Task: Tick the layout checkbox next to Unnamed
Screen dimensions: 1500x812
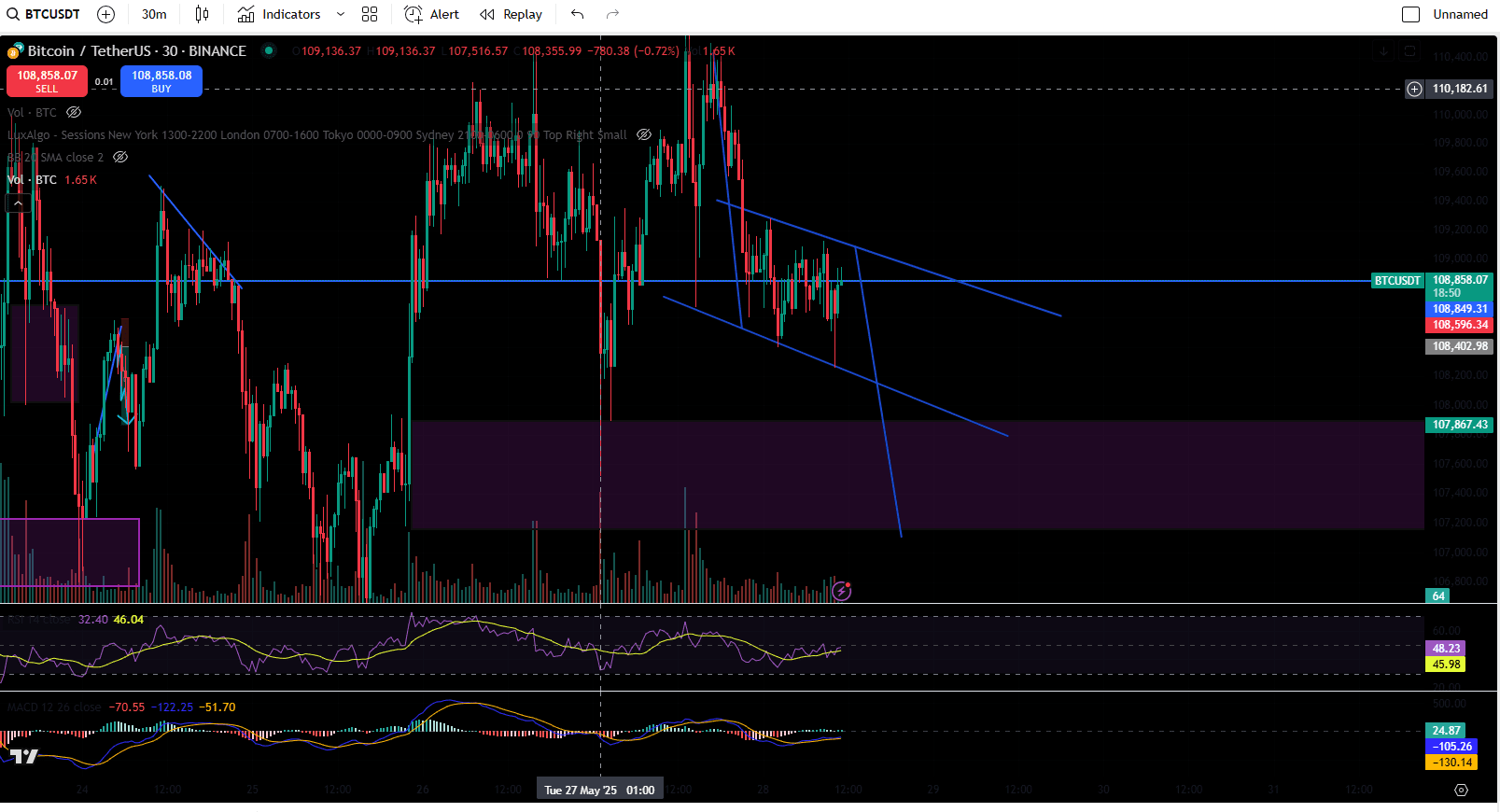Action: click(1411, 14)
